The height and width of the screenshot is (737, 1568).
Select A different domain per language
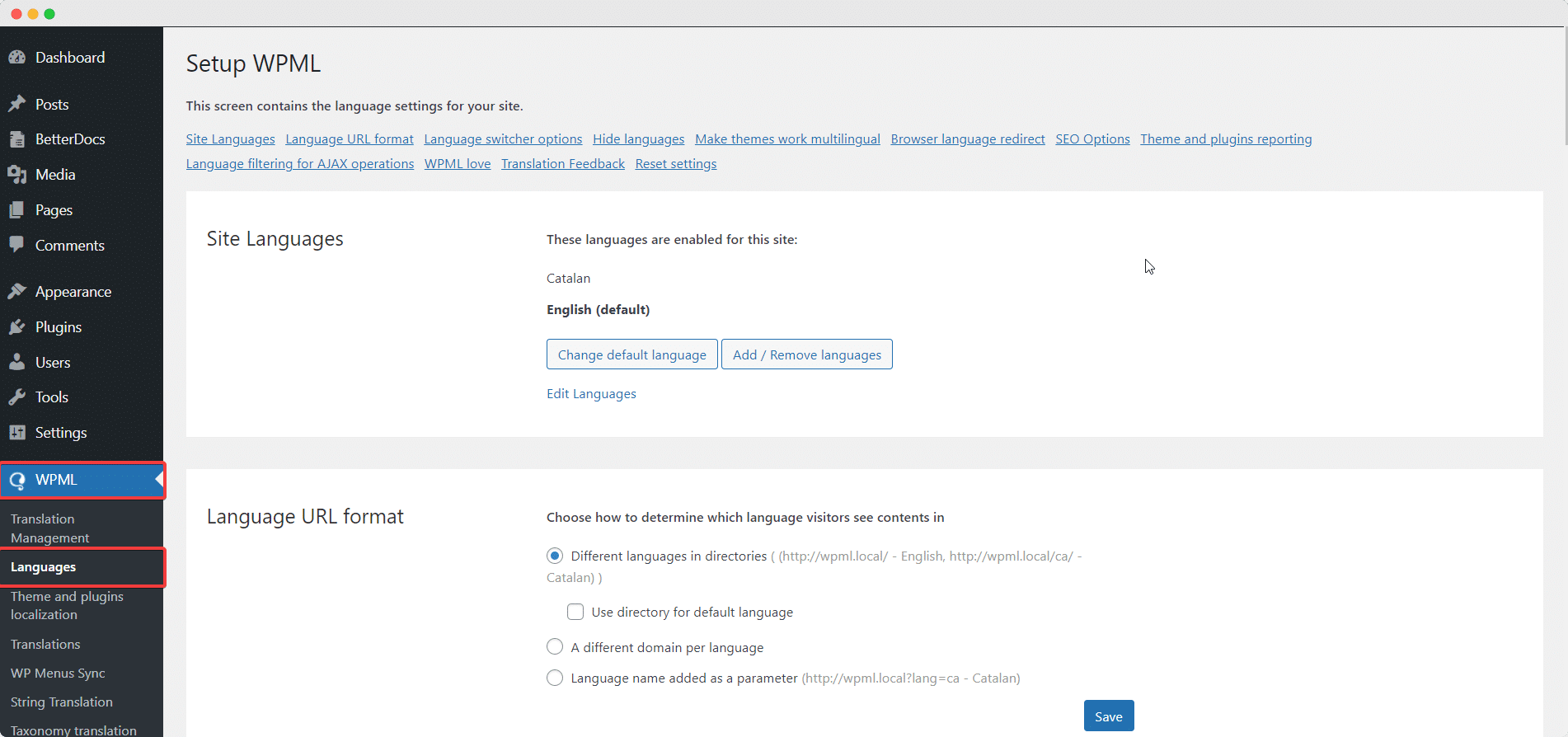pyautogui.click(x=555, y=647)
